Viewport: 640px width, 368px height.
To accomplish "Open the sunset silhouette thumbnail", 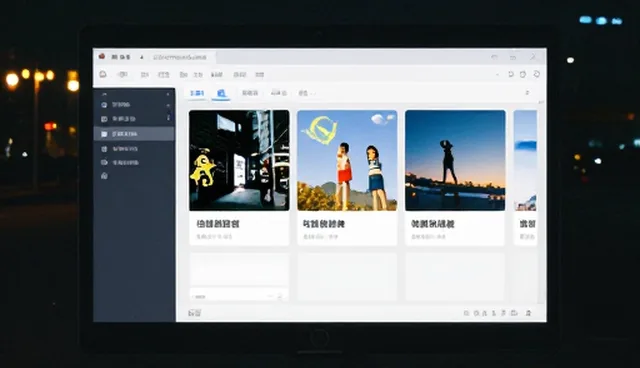I will click(x=455, y=160).
